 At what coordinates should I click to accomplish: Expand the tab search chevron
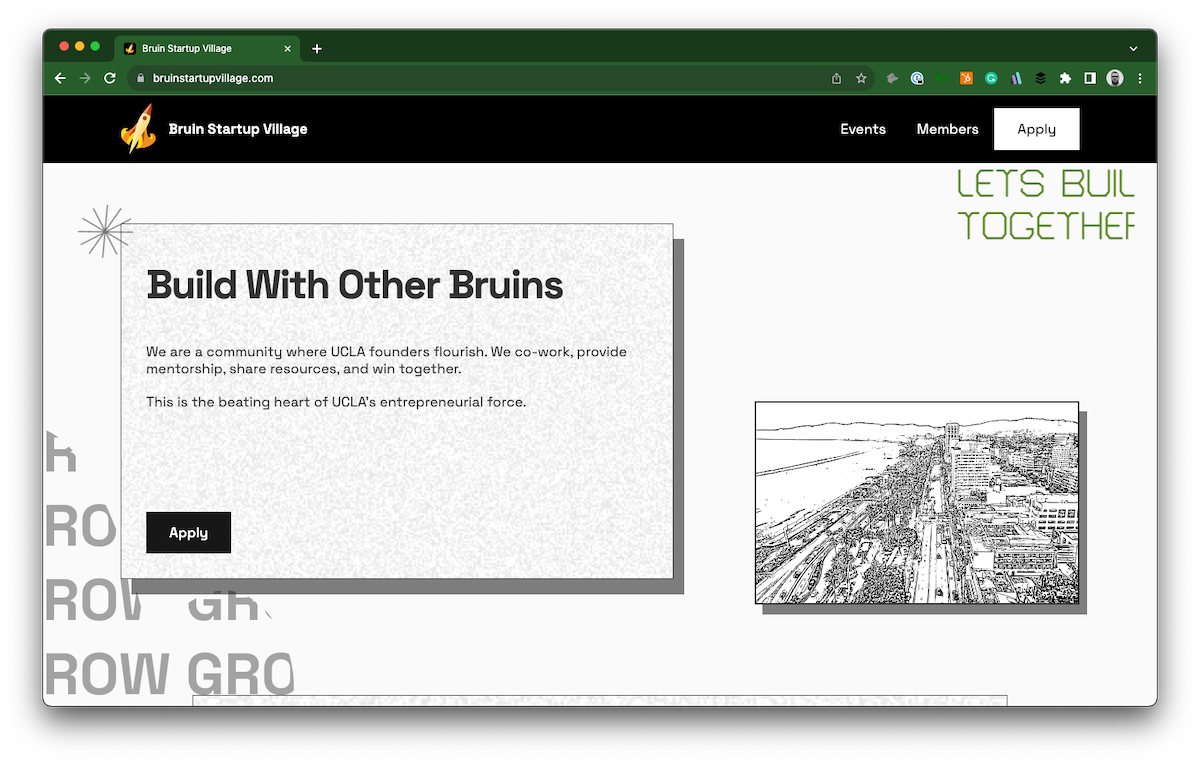pos(1133,48)
